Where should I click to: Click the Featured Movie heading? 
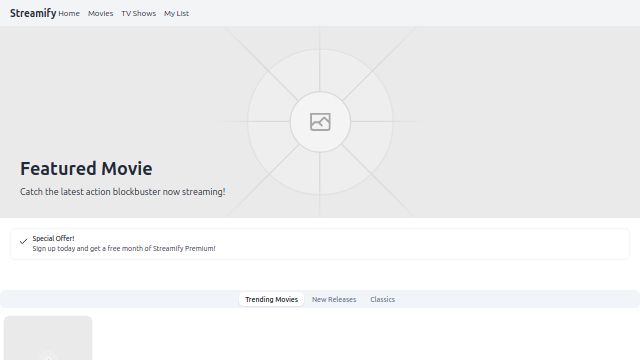tap(86, 169)
